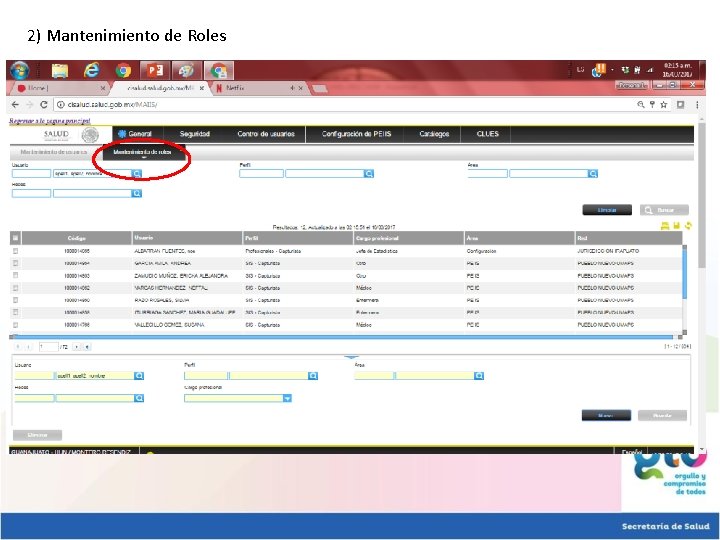Viewport: 720px width, 540px height.
Task: Click Usuario search lookup icon in top filter
Action: (x=137, y=173)
